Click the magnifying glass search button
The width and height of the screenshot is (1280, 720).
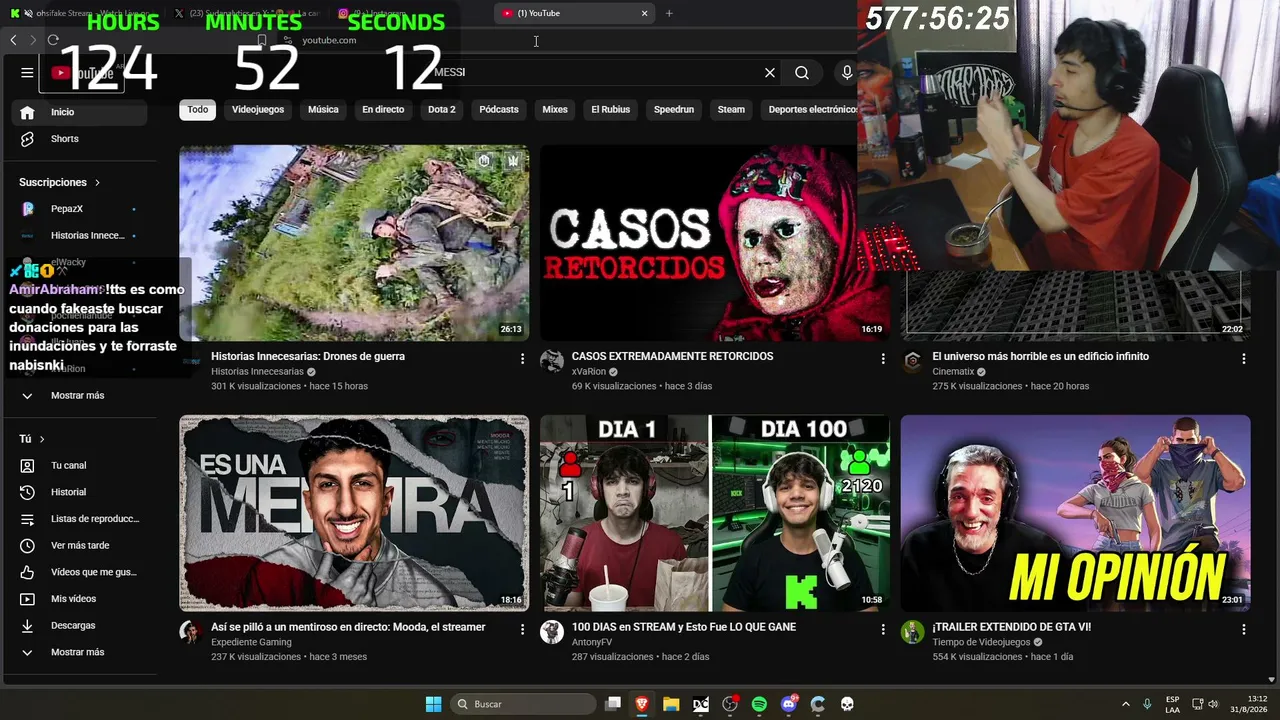pyautogui.click(x=802, y=72)
